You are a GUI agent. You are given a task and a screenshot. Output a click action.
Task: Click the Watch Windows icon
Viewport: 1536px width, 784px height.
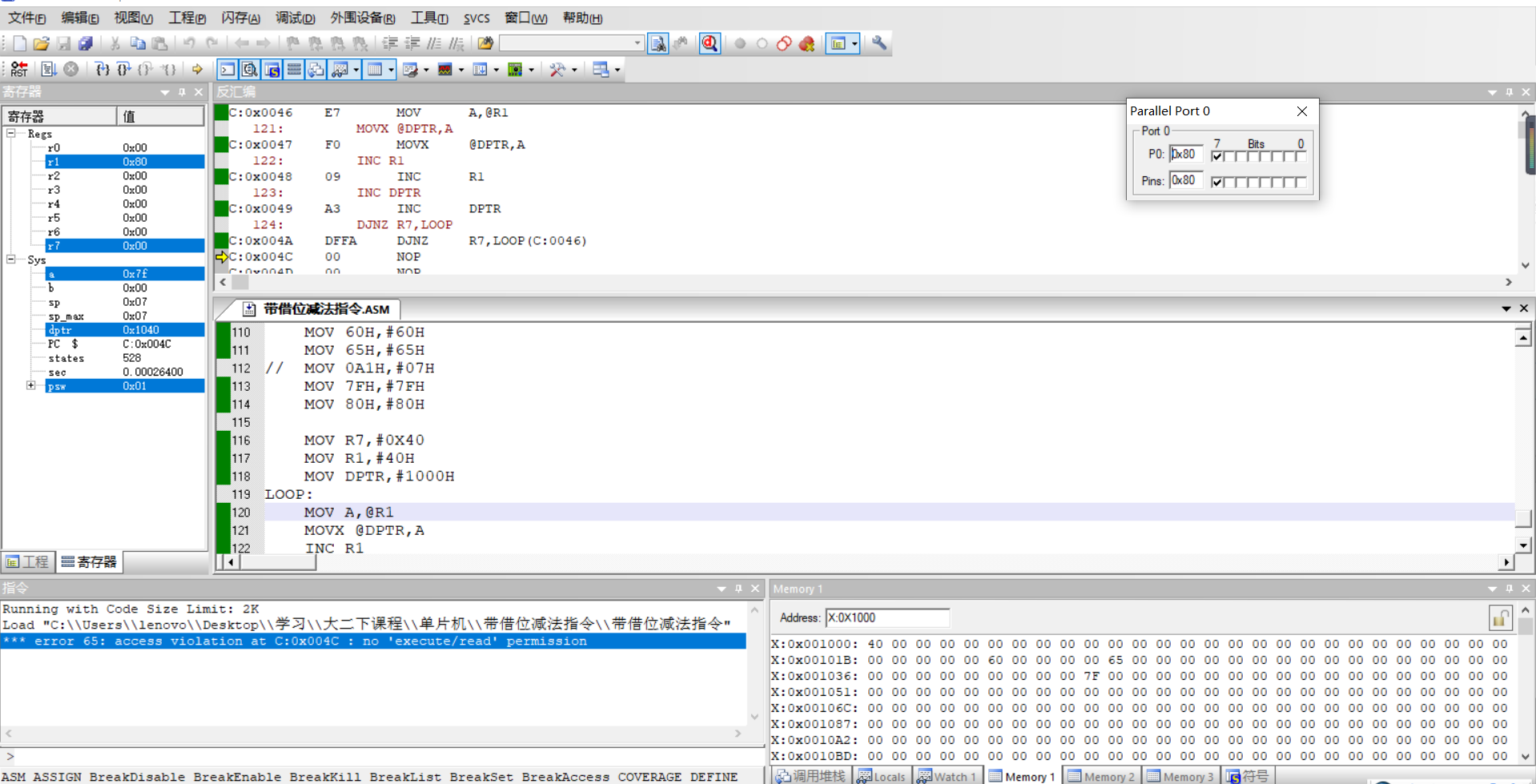point(340,70)
